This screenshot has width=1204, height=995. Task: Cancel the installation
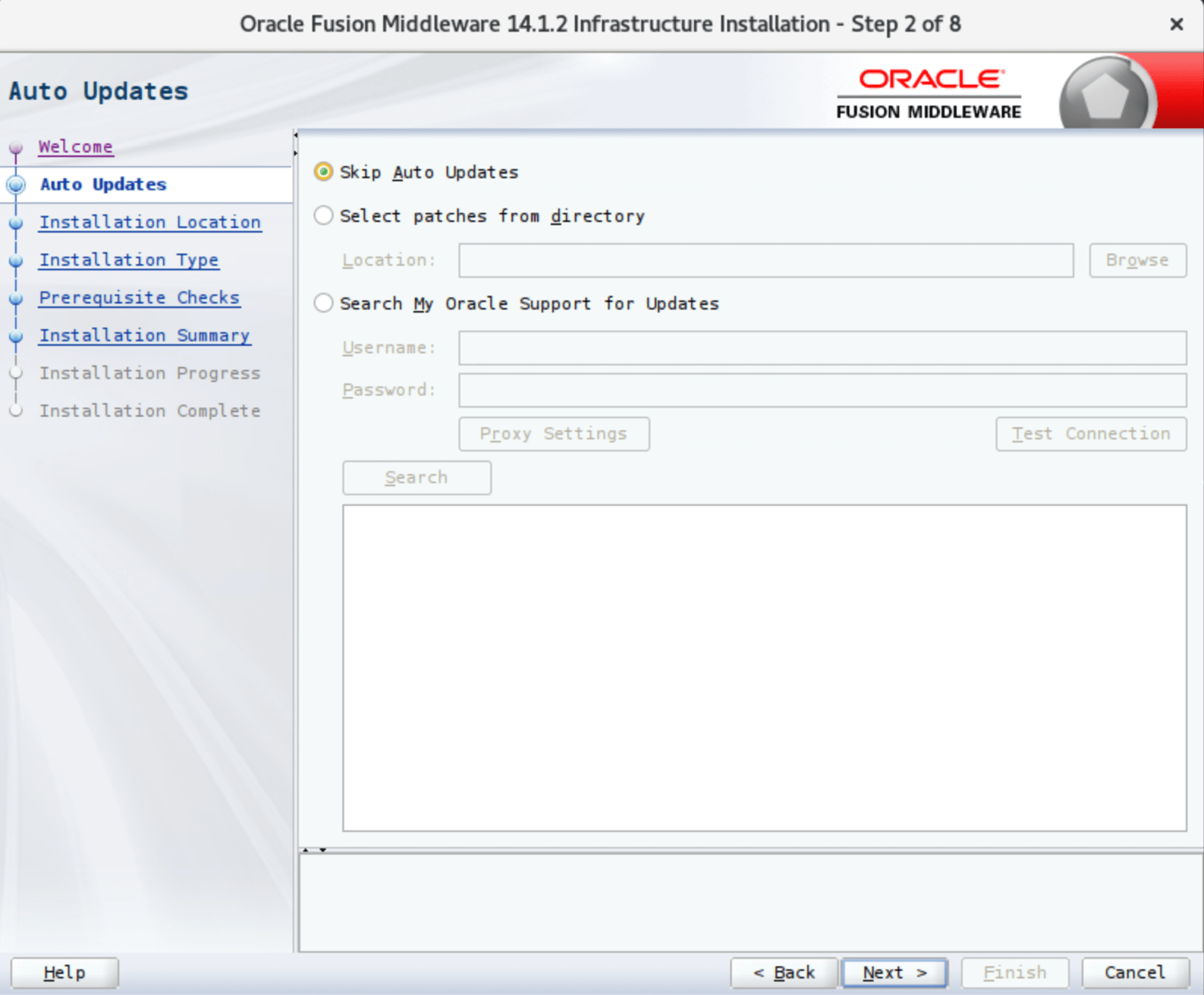click(1135, 972)
